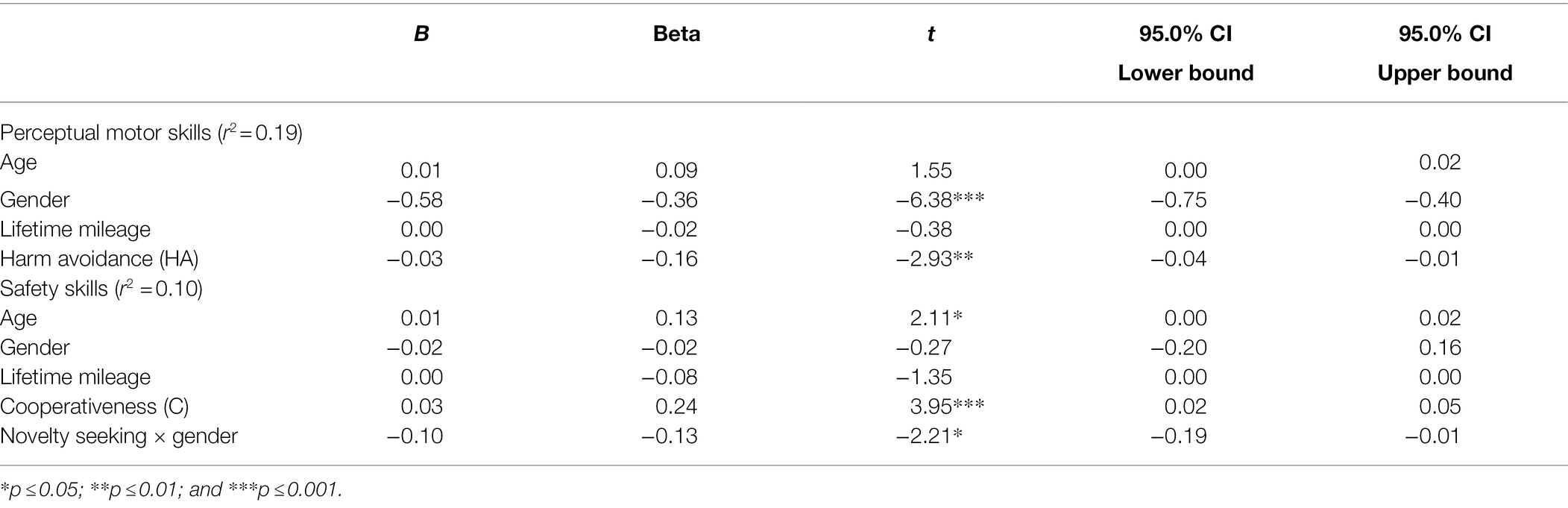This screenshot has width=1568, height=508.
Task: Click the t column header
Action: click(x=931, y=34)
